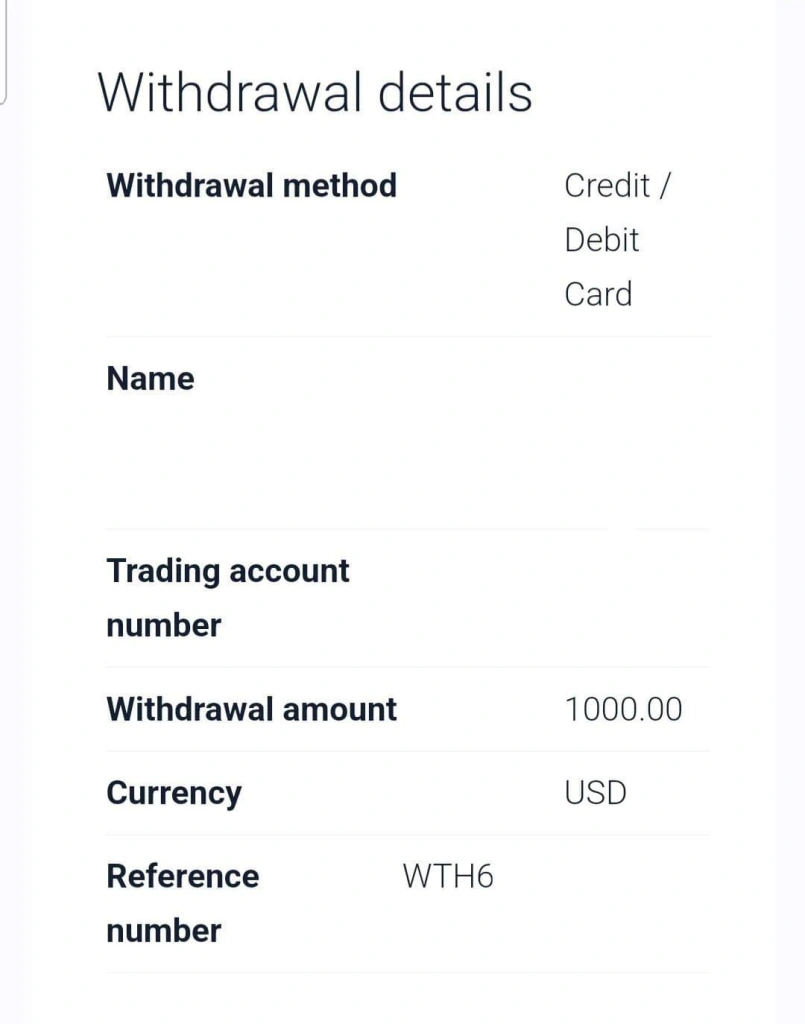Click the word Credit in method value
This screenshot has width=805, height=1024.
(607, 185)
